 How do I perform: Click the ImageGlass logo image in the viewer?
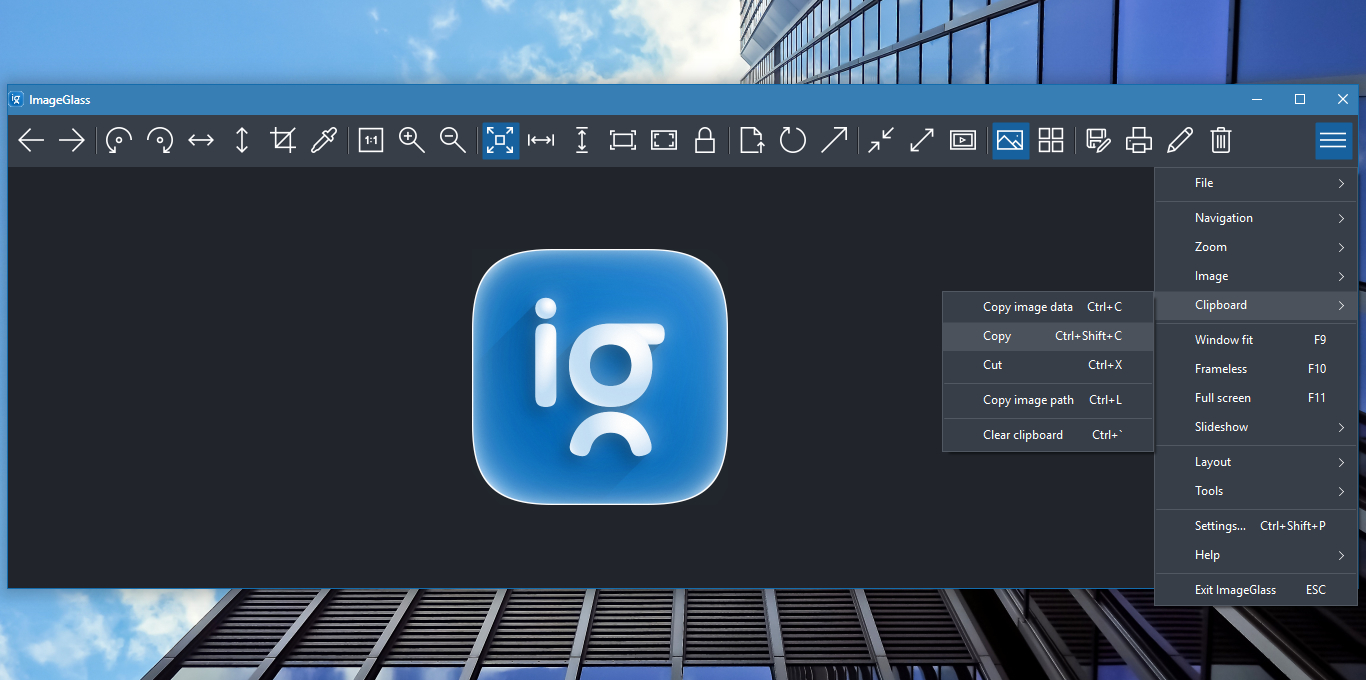(x=600, y=377)
